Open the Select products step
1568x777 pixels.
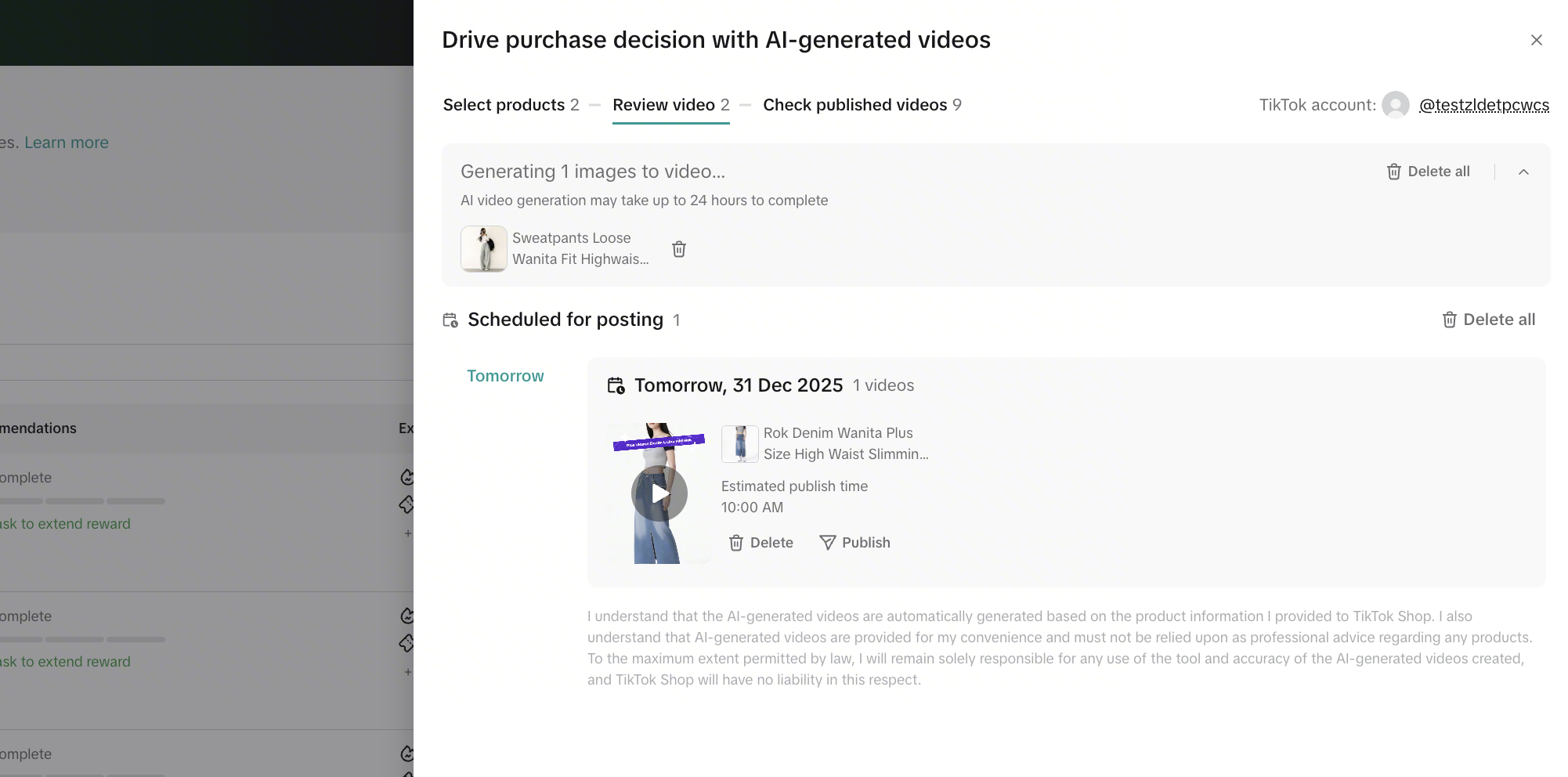pos(511,105)
